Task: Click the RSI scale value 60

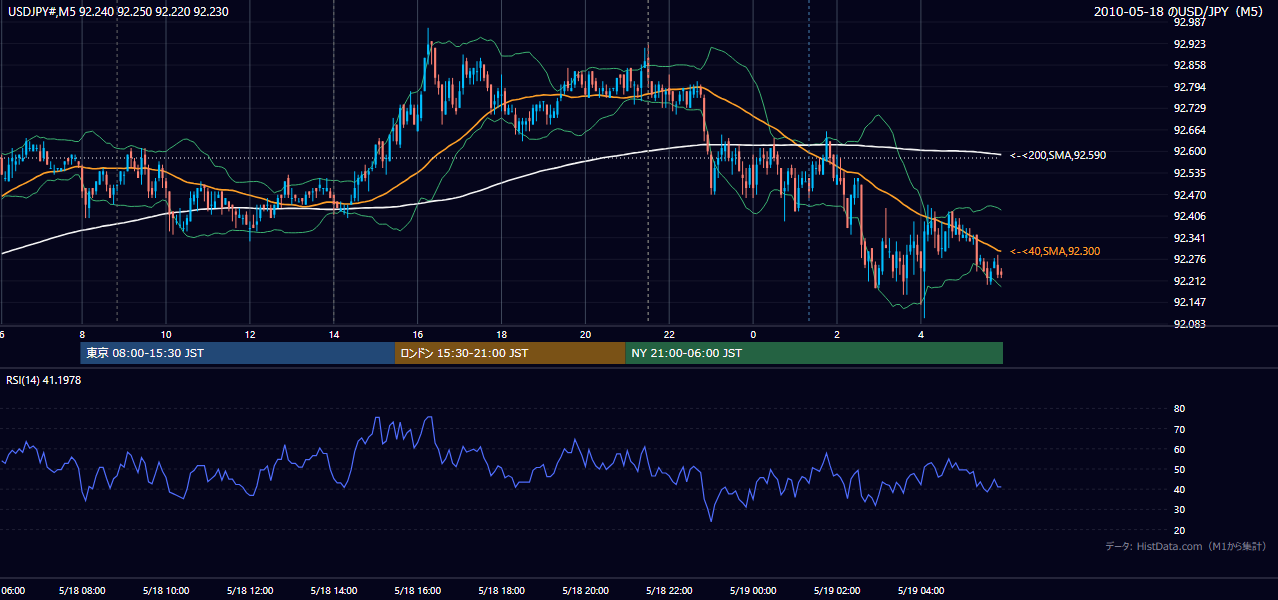Action: coord(1179,449)
